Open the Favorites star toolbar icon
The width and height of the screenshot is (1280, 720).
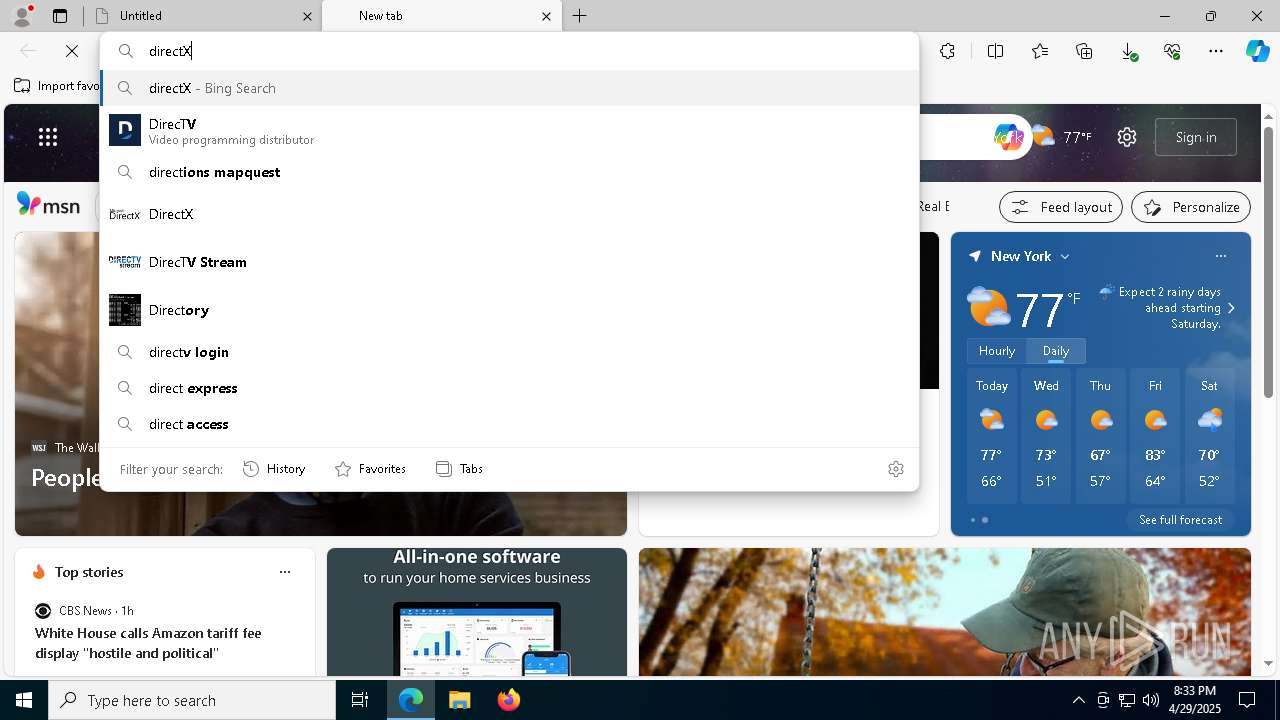pos(1040,51)
